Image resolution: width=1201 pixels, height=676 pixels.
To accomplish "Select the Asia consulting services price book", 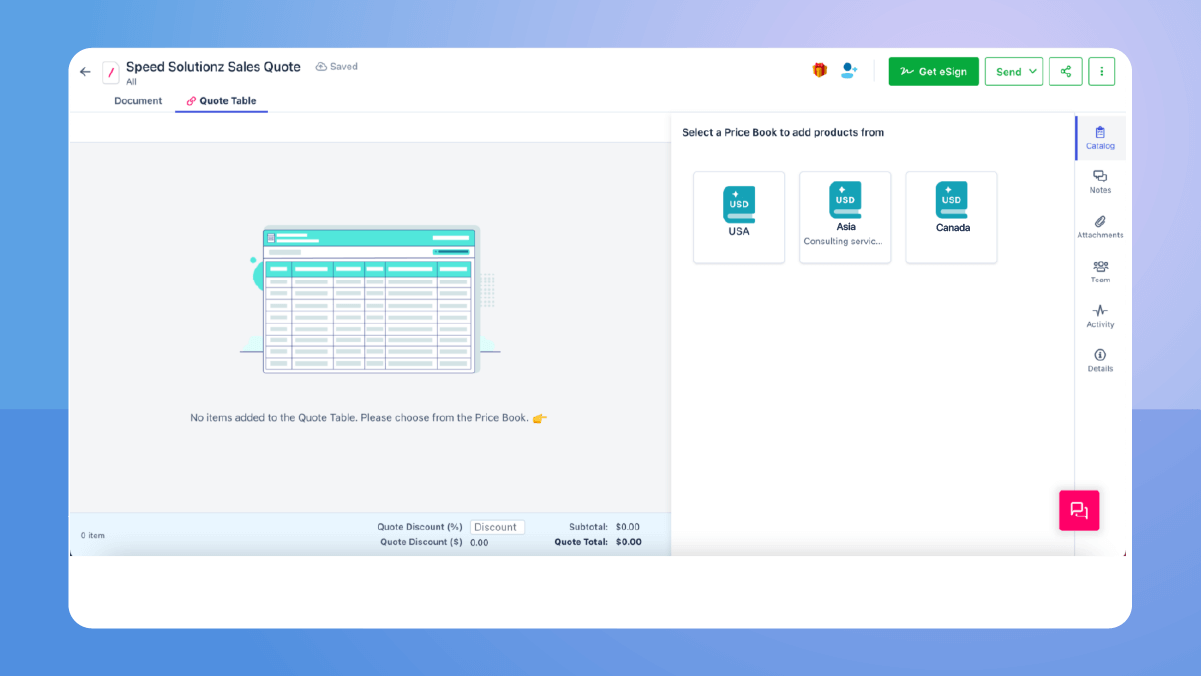I will [844, 217].
